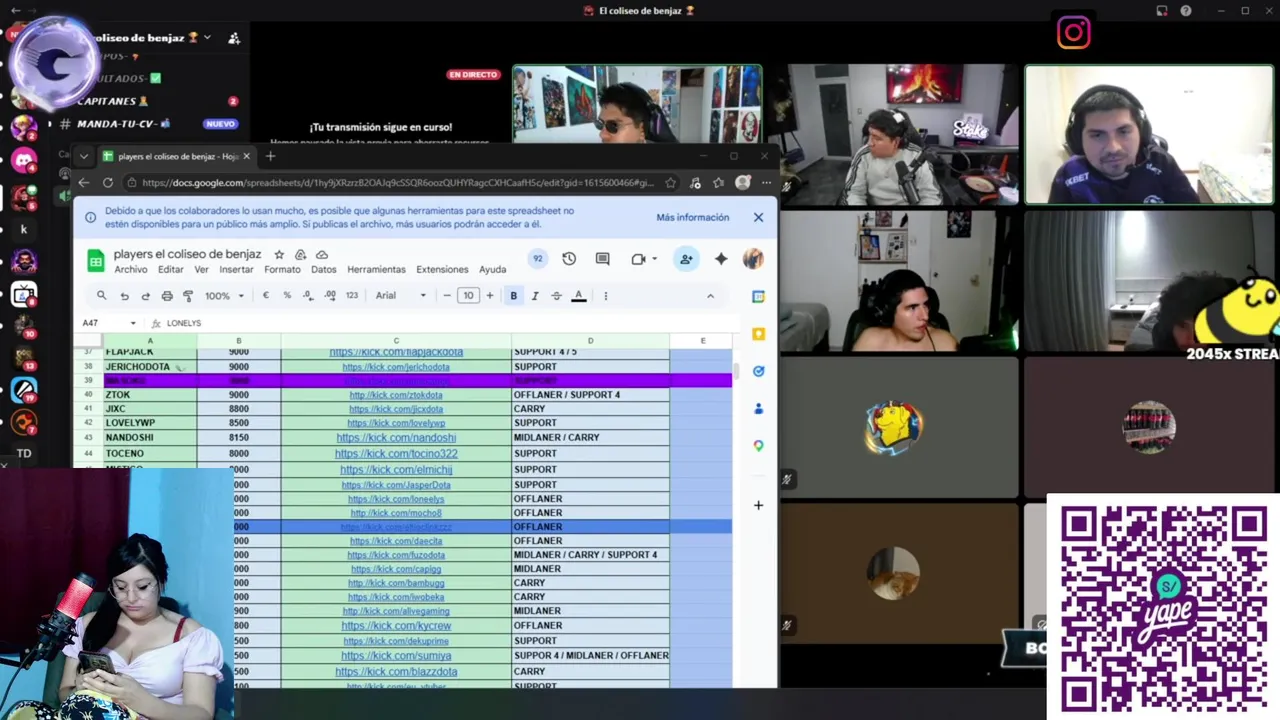Click the move-to-folder icon beside title

[x=300, y=255]
